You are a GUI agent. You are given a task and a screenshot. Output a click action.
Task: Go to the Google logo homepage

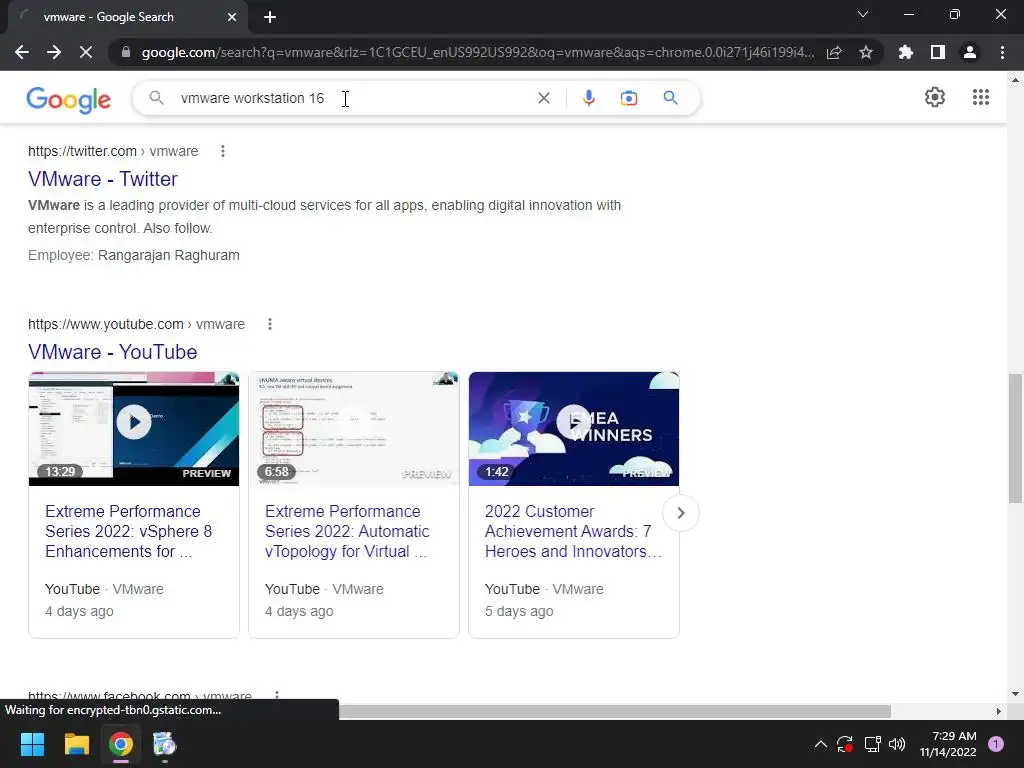tap(69, 99)
